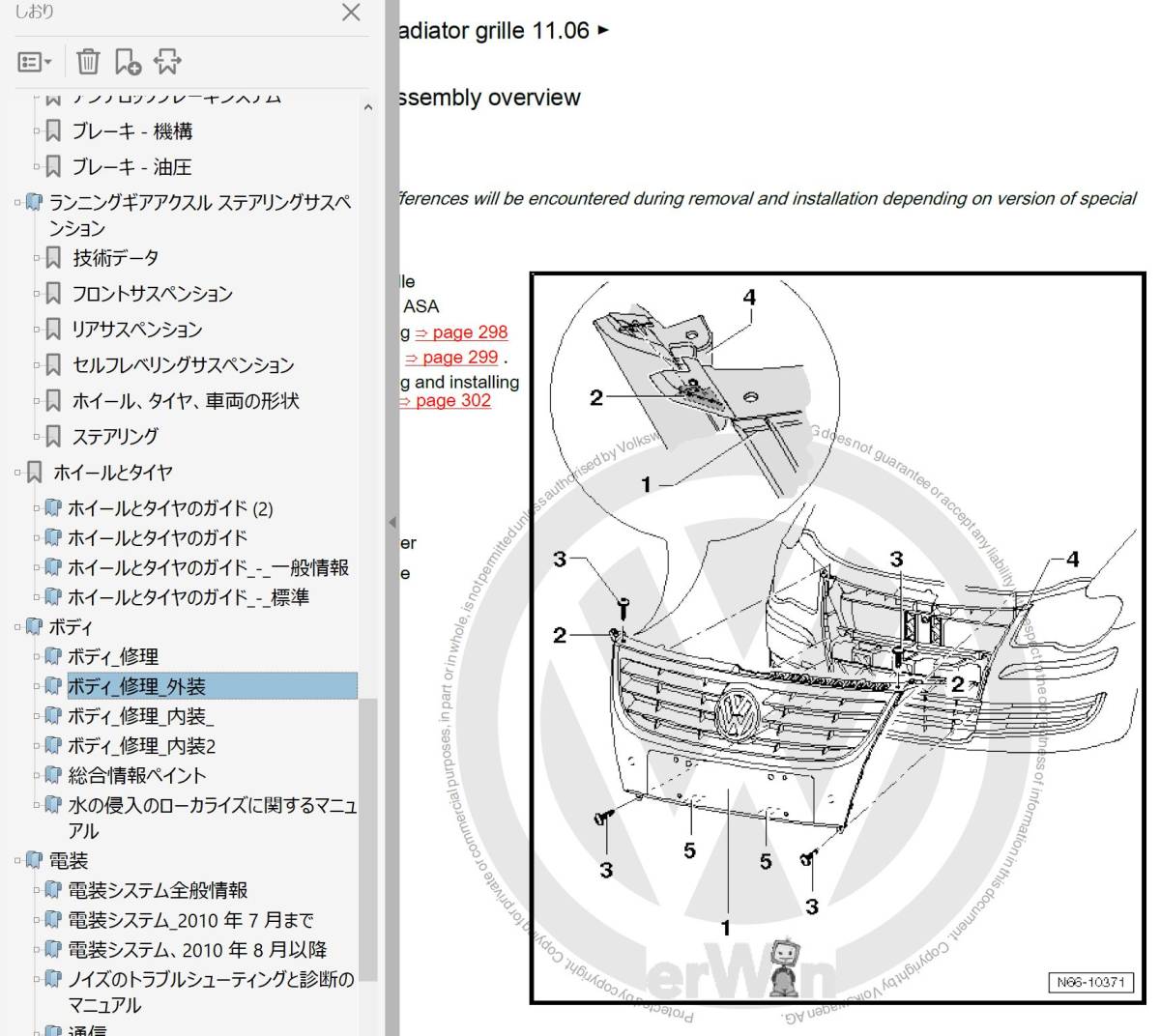The height and width of the screenshot is (1036, 1160).
Task: Open ノイズのトラブルシューティングと診断のマニュアル bookmark
Action: coord(211,993)
